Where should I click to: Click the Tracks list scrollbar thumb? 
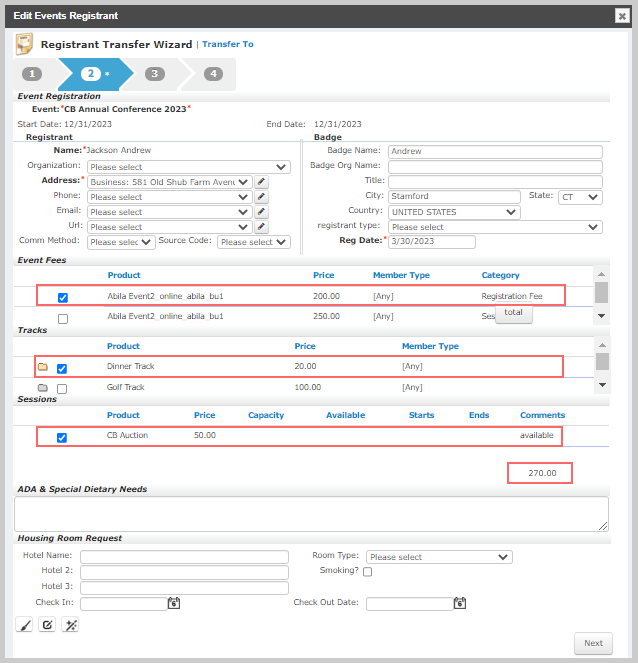pos(602,362)
